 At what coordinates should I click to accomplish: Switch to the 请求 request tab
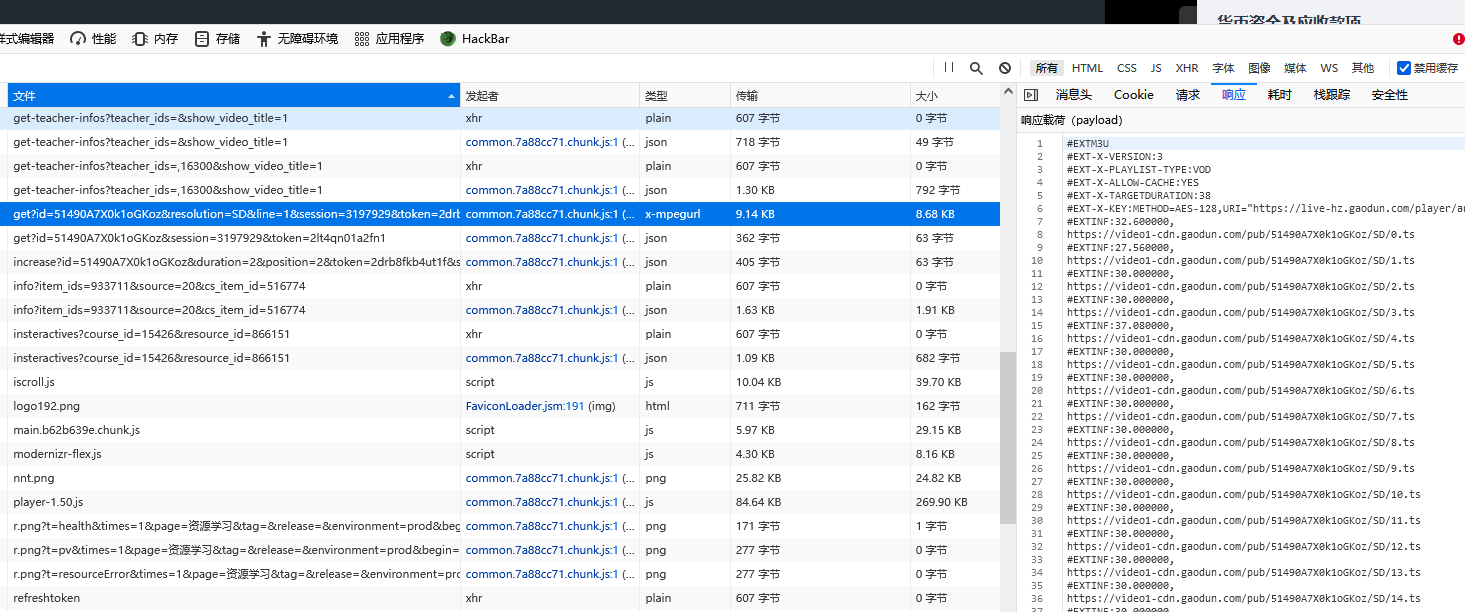(1187, 95)
